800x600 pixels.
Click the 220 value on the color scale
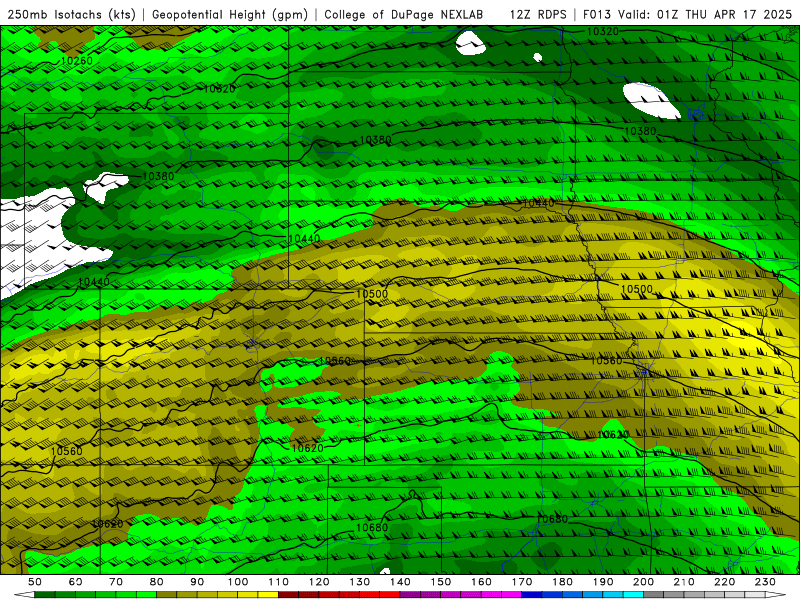point(725,582)
